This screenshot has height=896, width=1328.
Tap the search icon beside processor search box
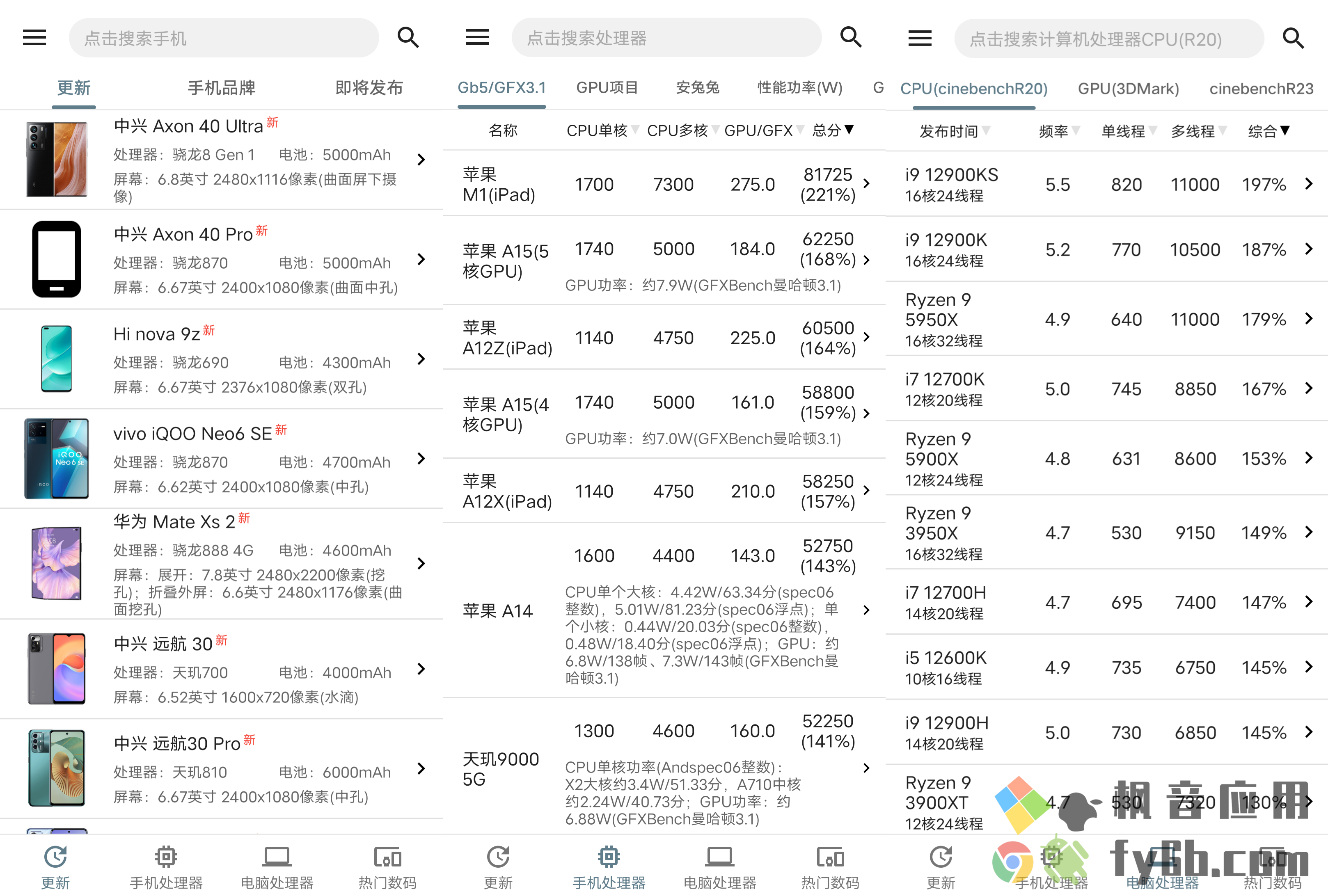851,38
